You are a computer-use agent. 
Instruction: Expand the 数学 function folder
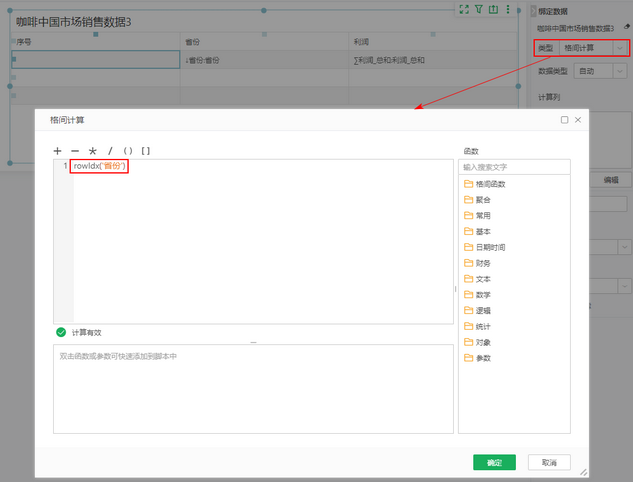click(477, 295)
